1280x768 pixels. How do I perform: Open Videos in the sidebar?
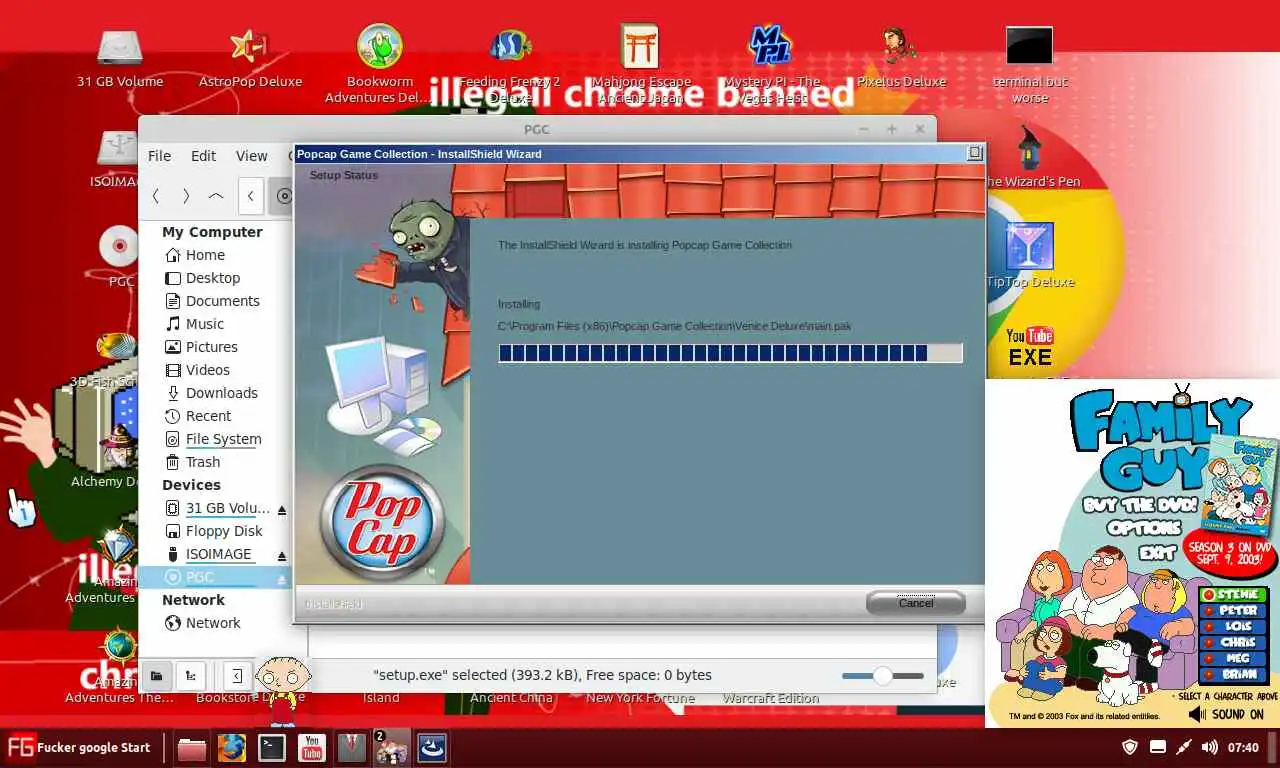207,370
